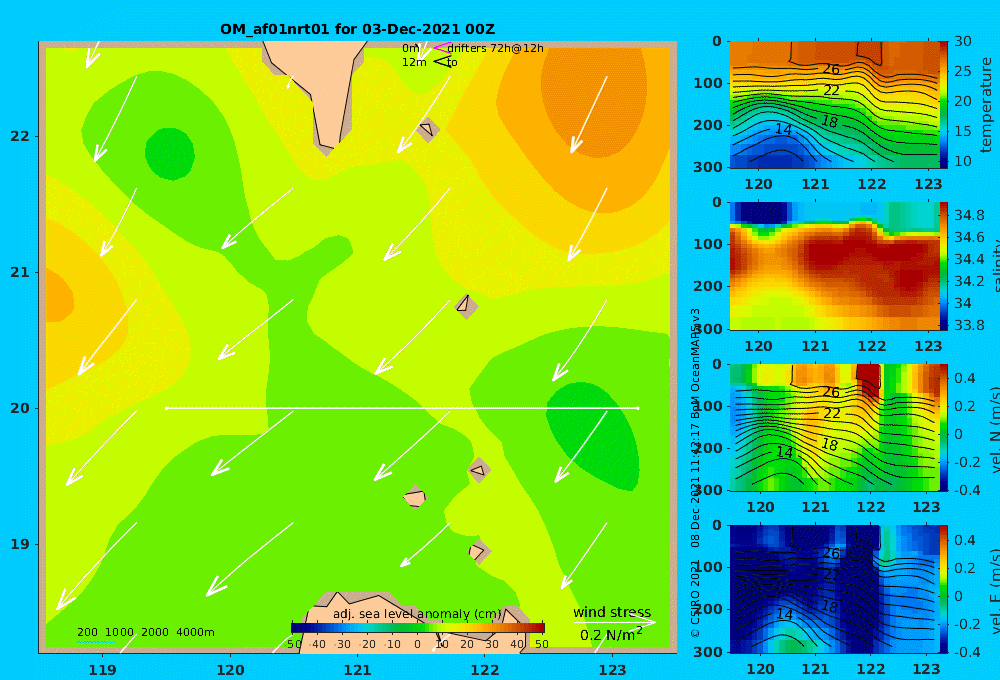Select the plot title OM_af01nrt01 for 03-Dec-2021 00Z
This screenshot has width=1000, height=680.
[357, 29]
